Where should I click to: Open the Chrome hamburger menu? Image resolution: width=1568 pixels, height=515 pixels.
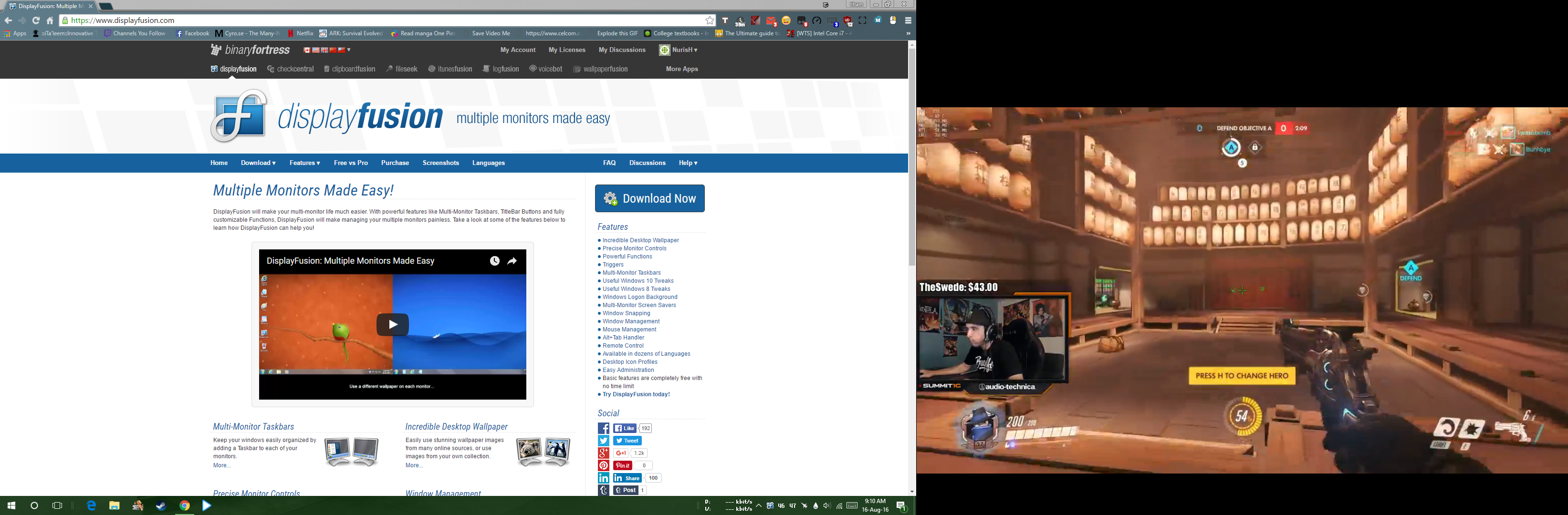[908, 20]
